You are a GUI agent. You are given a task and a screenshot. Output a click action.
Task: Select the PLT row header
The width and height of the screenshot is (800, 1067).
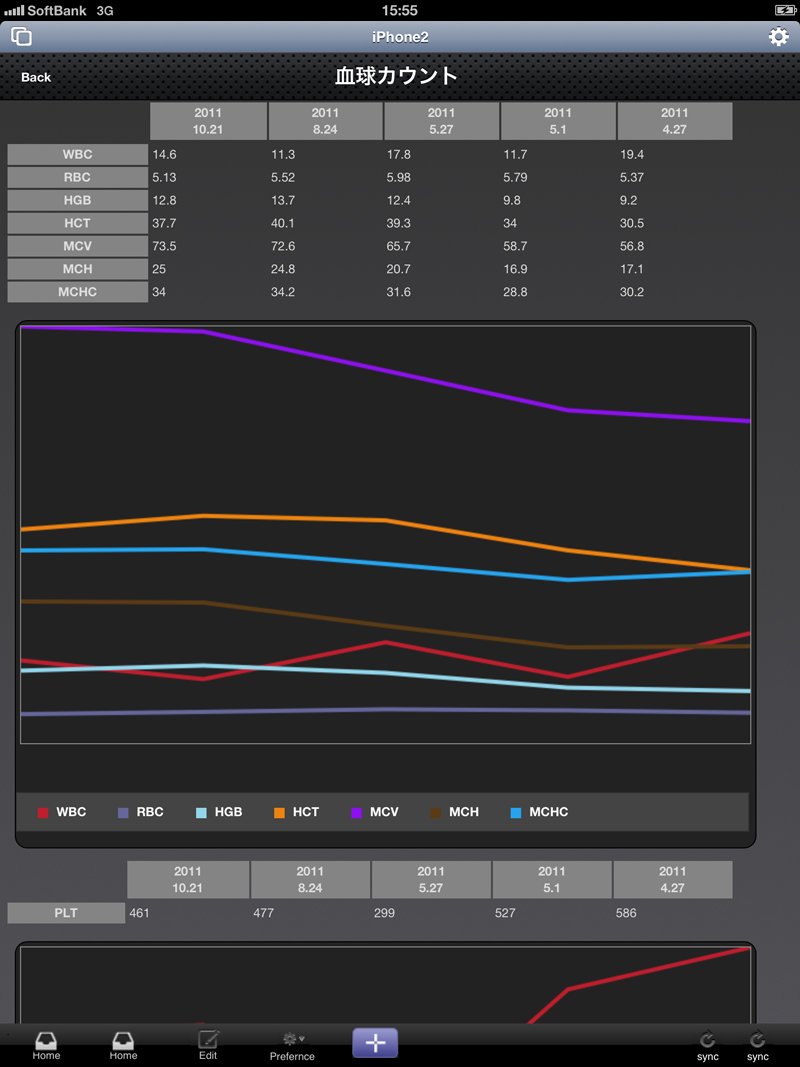66,913
